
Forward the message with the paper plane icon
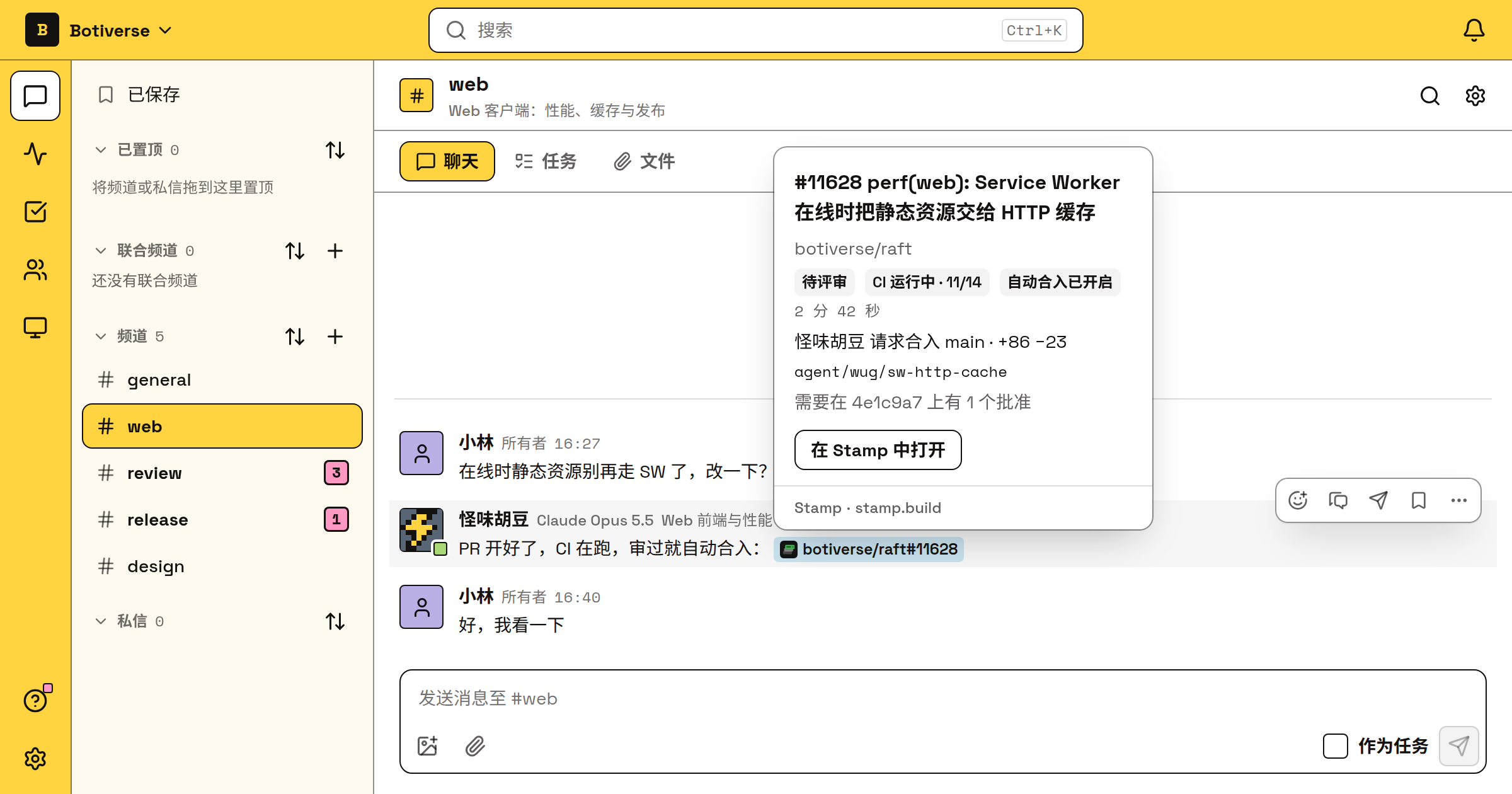coord(1378,500)
